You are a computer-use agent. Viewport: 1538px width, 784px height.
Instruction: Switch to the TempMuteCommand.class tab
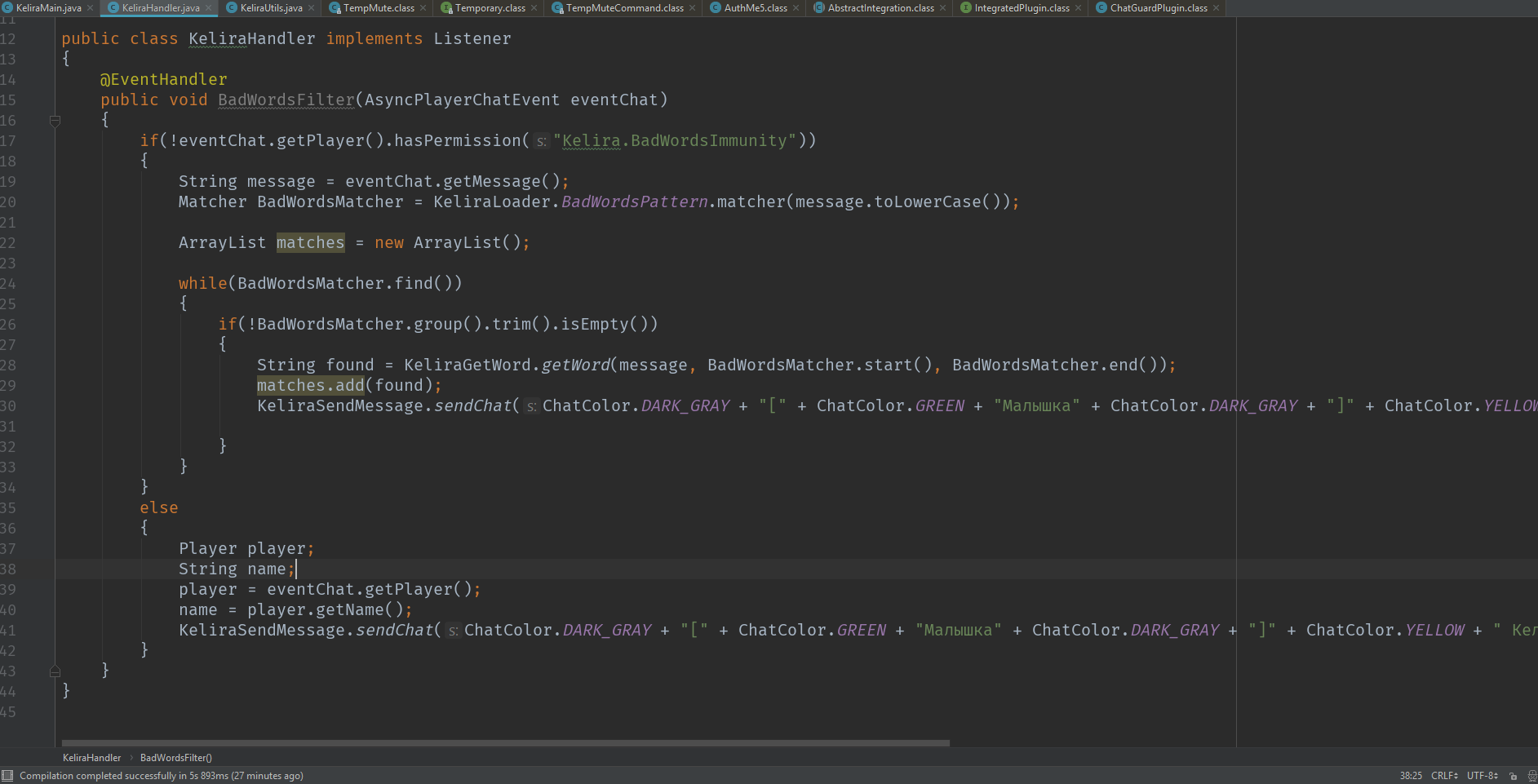(625, 8)
